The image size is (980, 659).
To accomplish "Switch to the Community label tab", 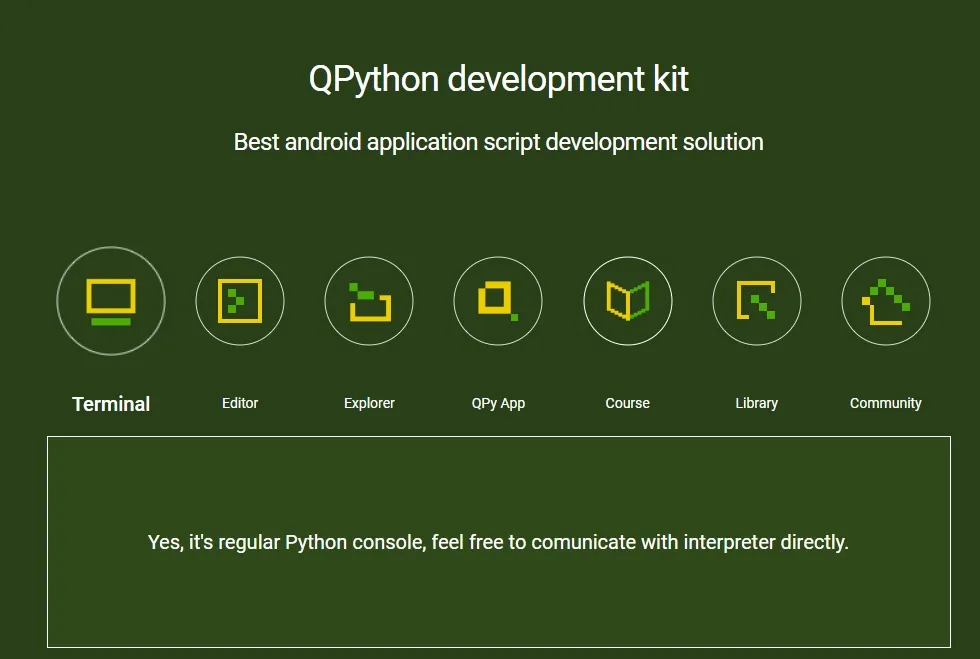I will (x=886, y=403).
